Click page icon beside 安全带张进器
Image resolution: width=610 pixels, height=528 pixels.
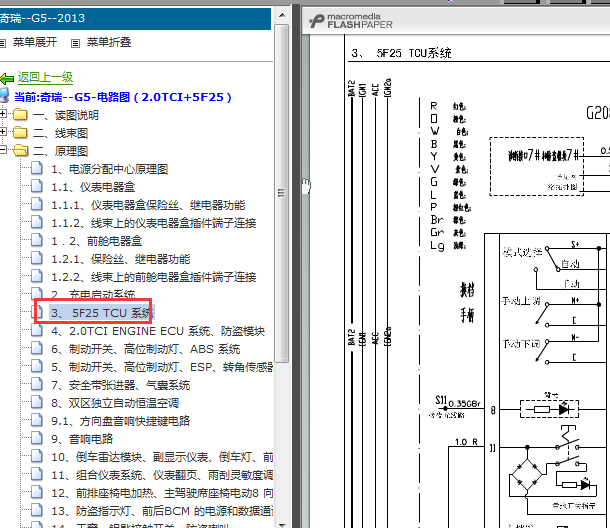pos(37,384)
